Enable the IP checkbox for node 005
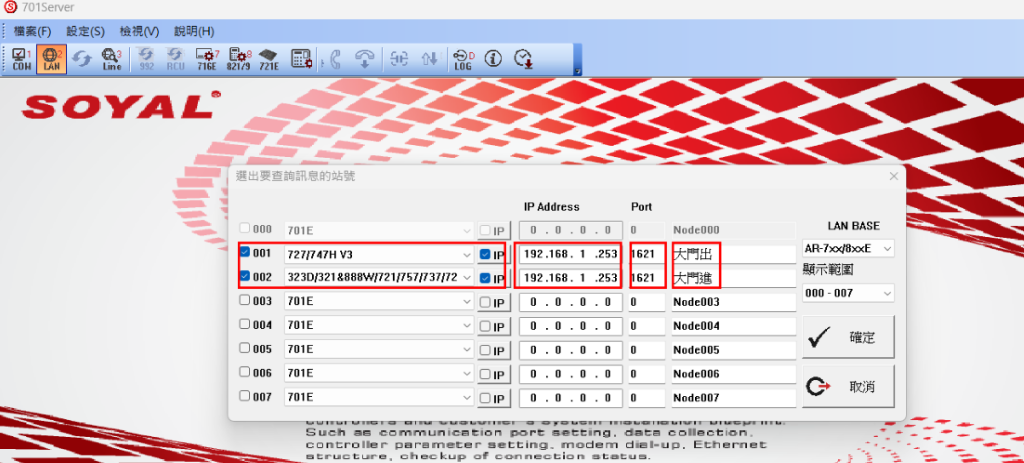The width and height of the screenshot is (1024, 463). pyautogui.click(x=485, y=350)
